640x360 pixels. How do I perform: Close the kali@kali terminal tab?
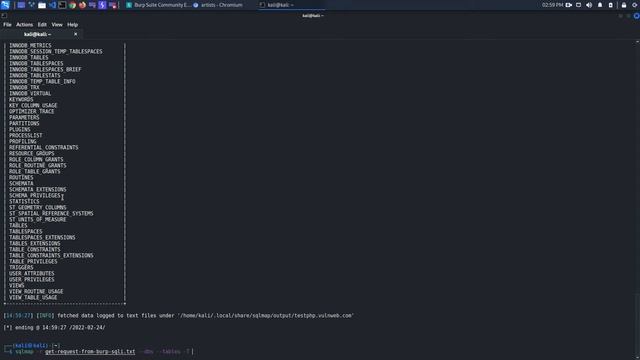[x=76, y=34]
